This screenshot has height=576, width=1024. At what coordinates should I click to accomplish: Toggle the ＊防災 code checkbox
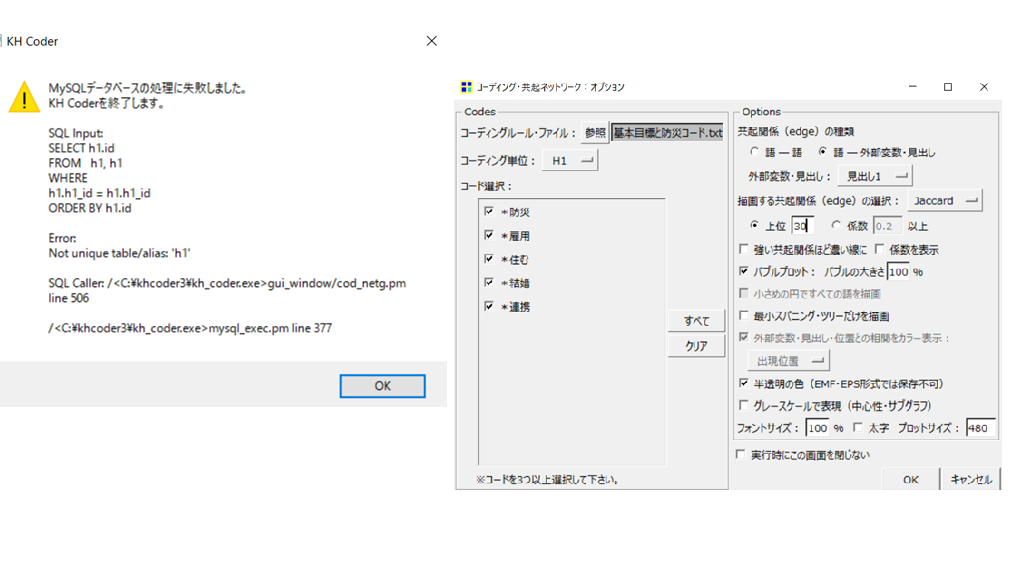[489, 212]
